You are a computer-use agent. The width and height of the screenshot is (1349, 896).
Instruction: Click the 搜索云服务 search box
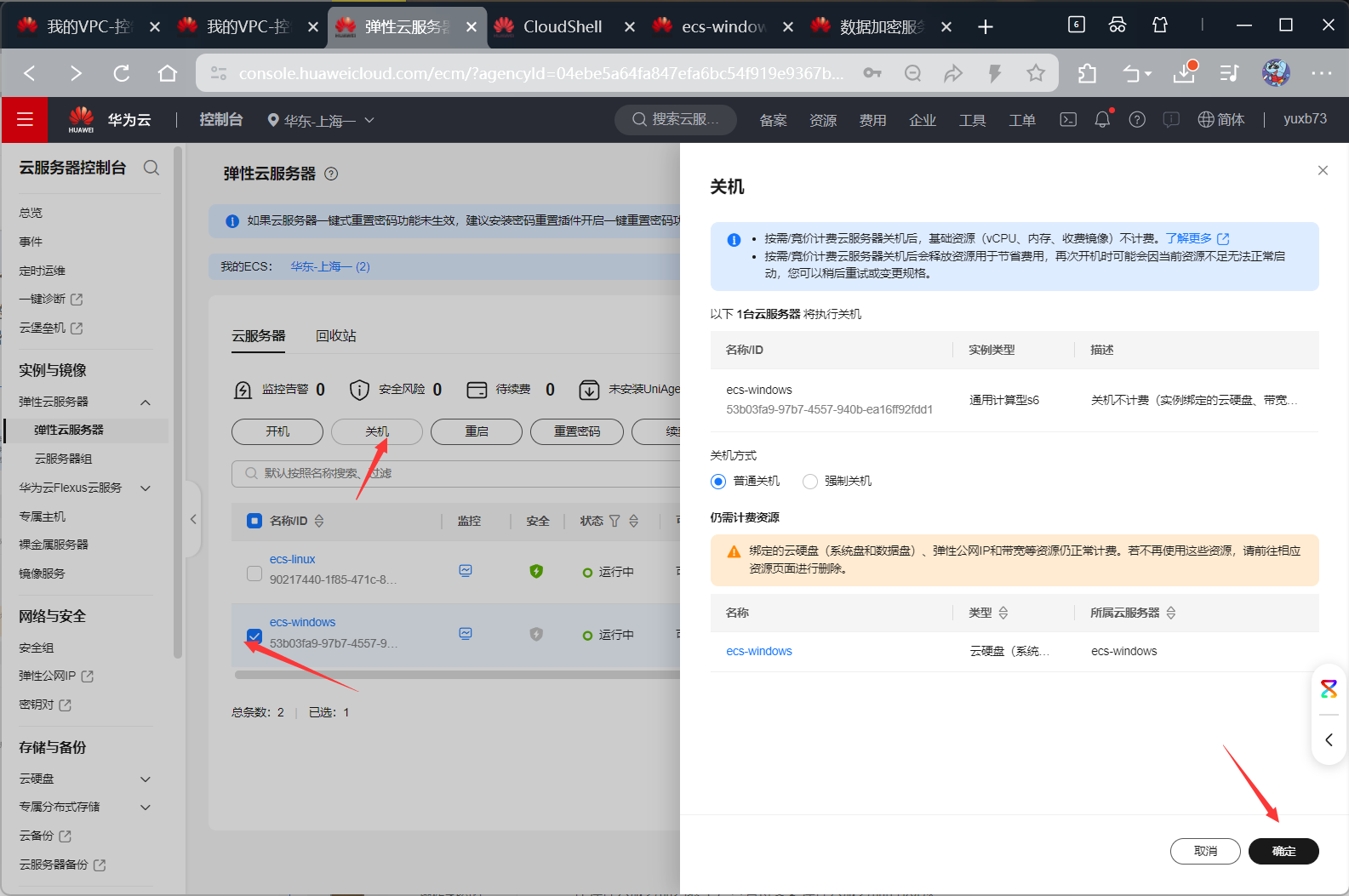tap(677, 120)
